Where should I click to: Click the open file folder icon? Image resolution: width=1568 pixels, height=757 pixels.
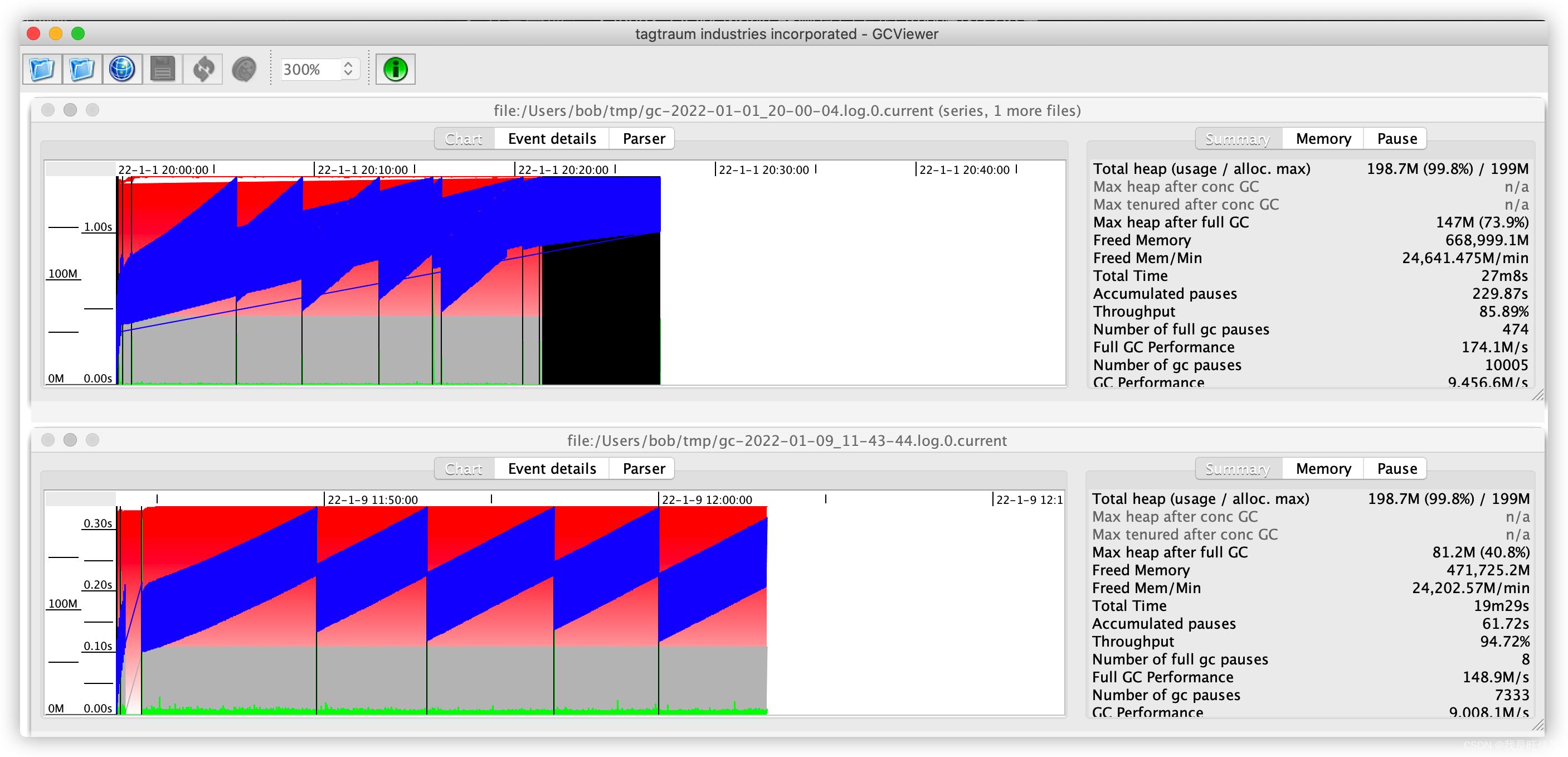coord(42,70)
